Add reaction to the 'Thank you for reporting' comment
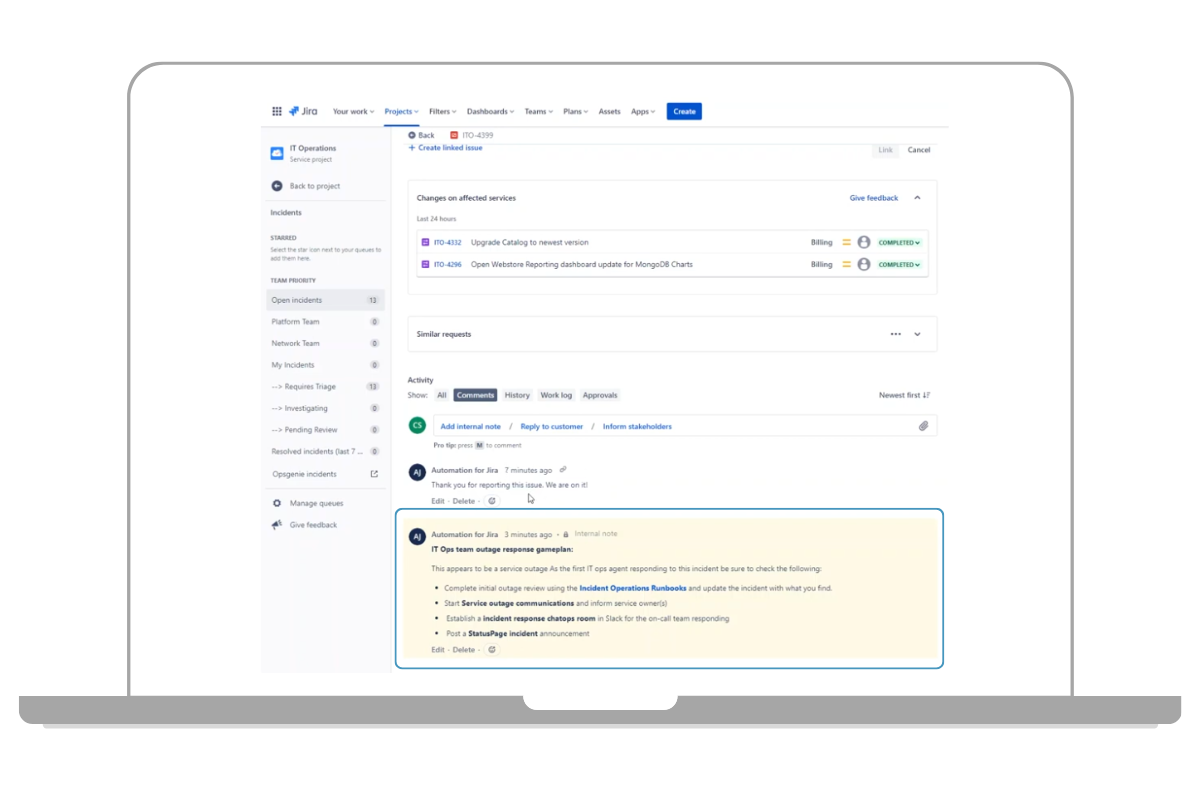 pyautogui.click(x=492, y=501)
